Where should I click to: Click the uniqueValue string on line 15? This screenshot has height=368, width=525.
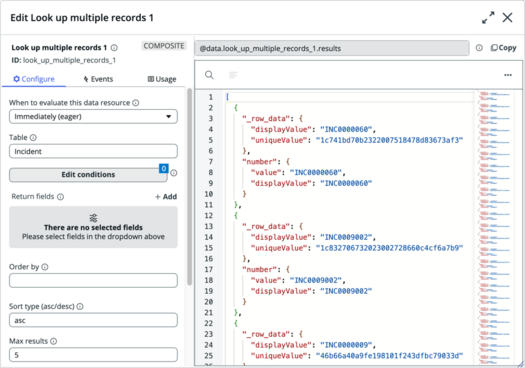(389, 248)
